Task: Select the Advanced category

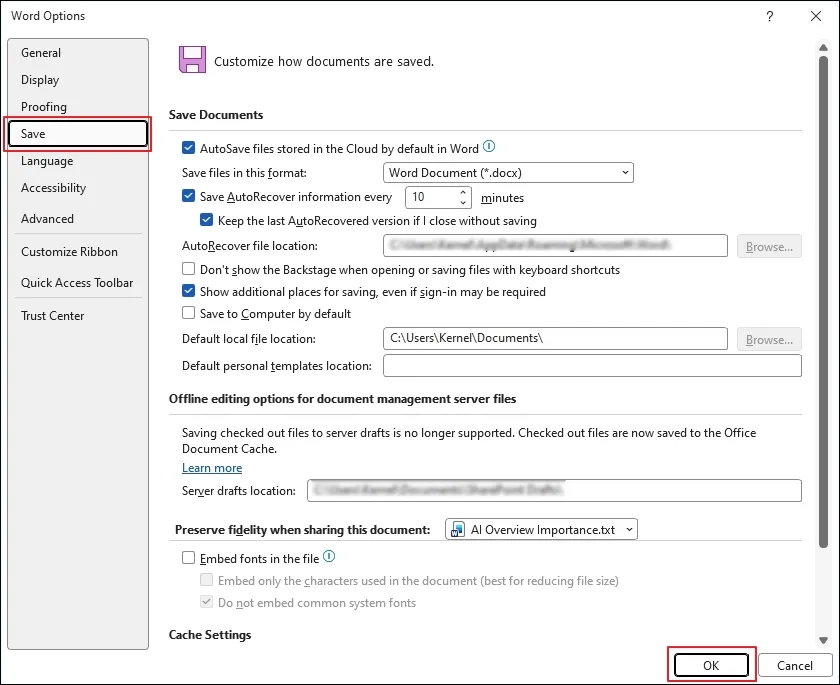Action: [48, 219]
